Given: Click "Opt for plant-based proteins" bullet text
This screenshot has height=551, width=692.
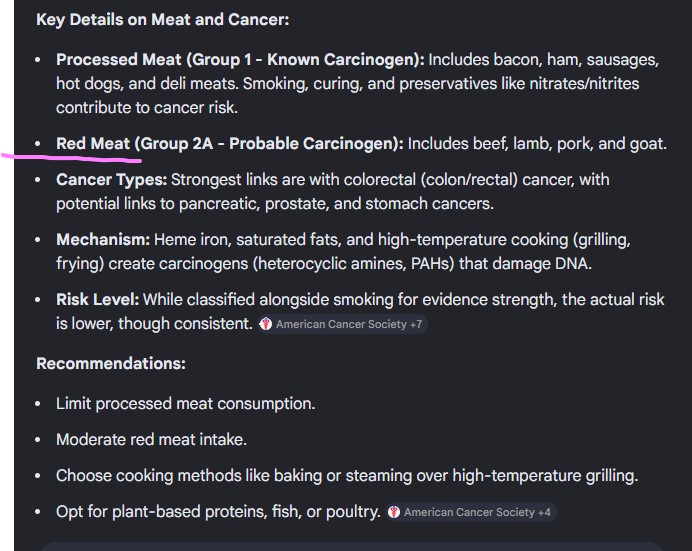Looking at the screenshot, I should [x=218, y=512].
